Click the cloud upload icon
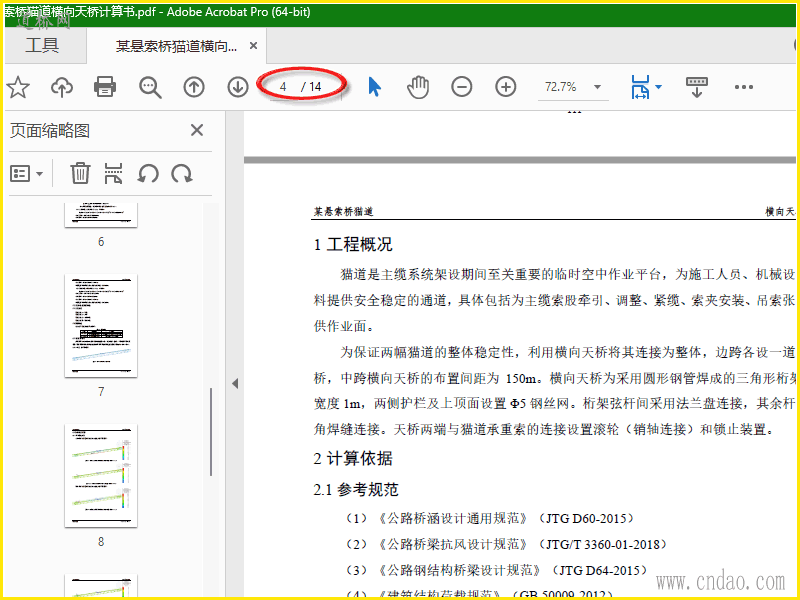Image resolution: width=800 pixels, height=600 pixels. 62,87
